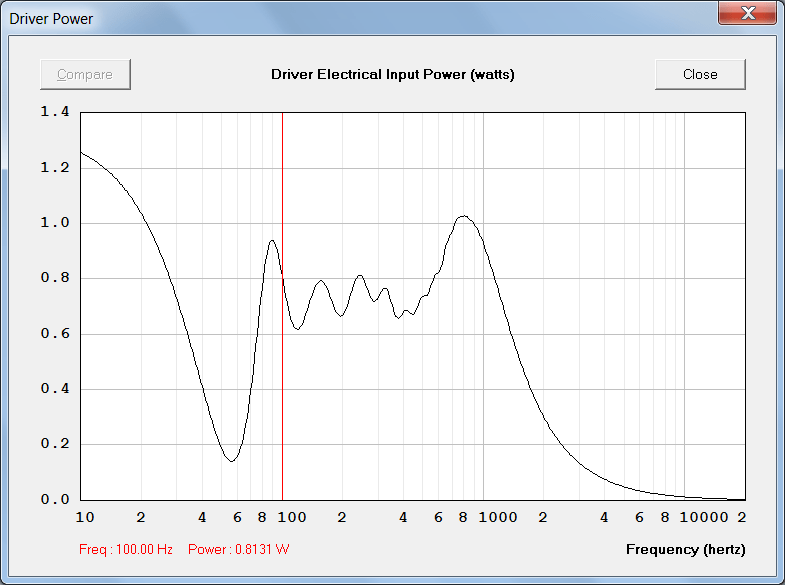The width and height of the screenshot is (785, 585).
Task: Click the 0.6 y-axis label
Action: [55, 334]
